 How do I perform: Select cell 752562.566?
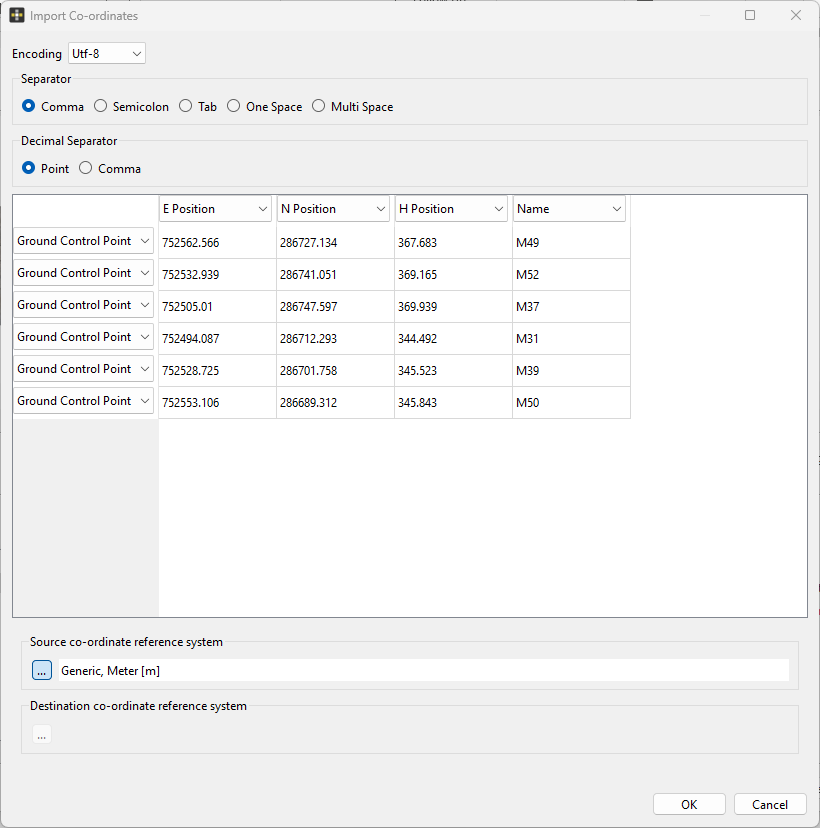[x=218, y=242]
